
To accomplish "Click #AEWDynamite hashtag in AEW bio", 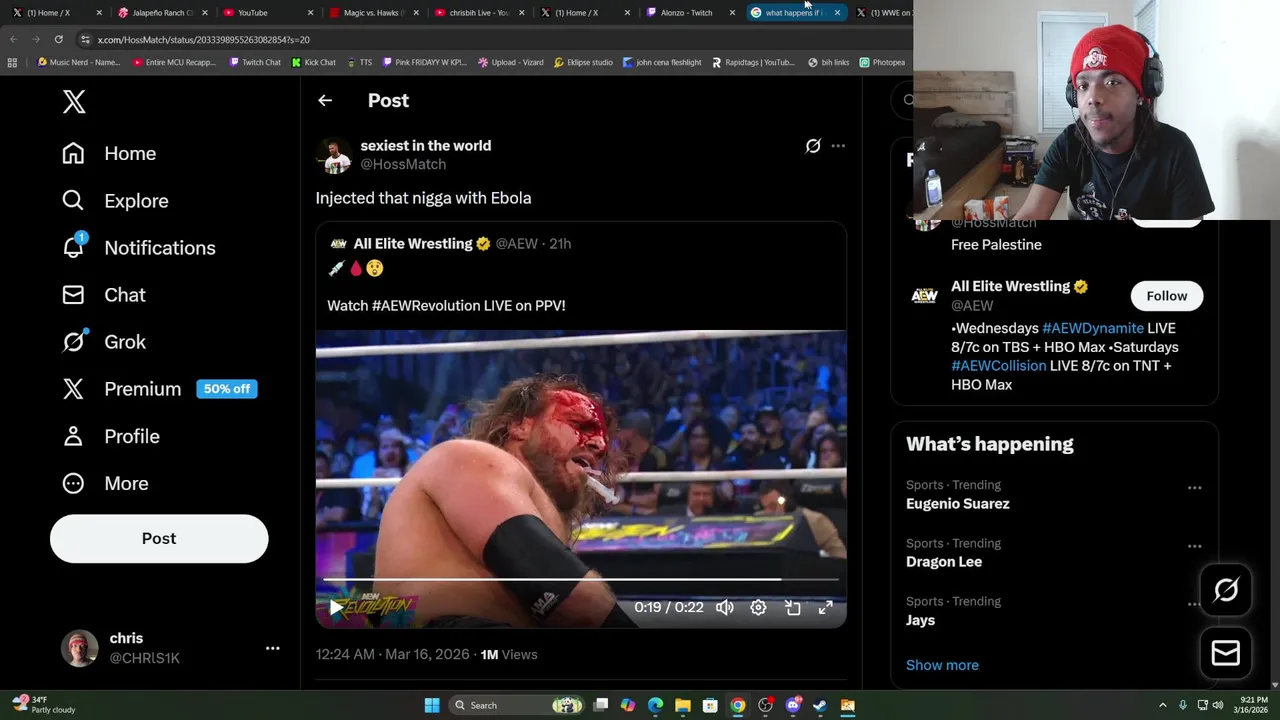I will point(1093,328).
